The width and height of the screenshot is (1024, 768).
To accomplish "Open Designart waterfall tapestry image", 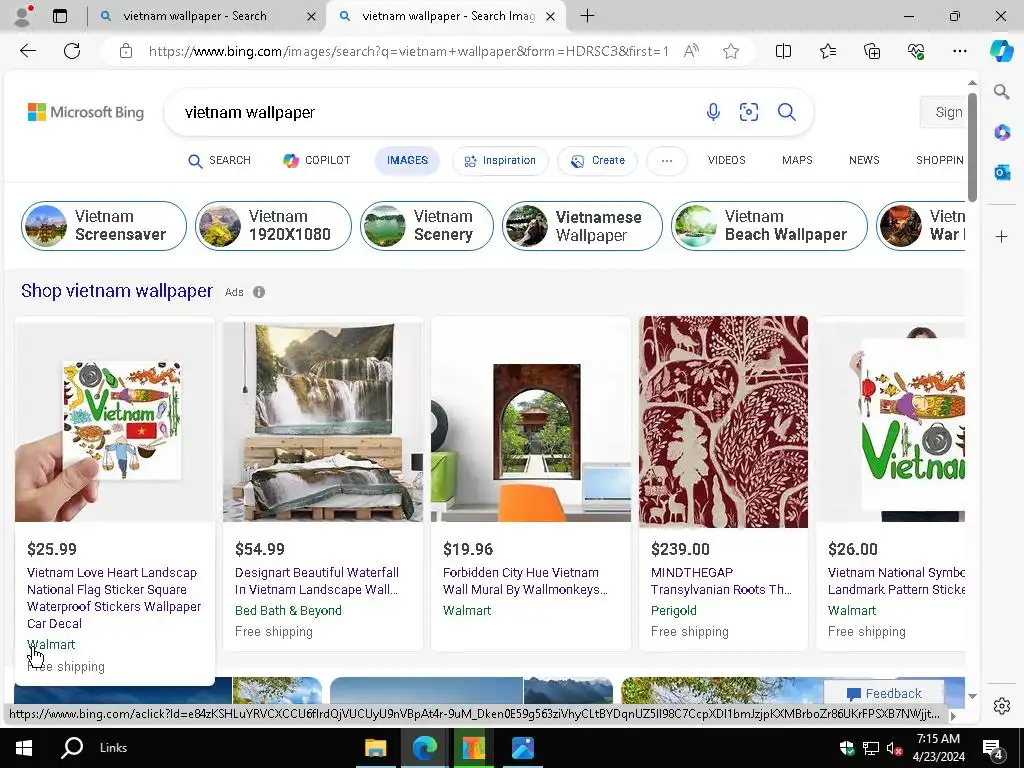I will (323, 420).
